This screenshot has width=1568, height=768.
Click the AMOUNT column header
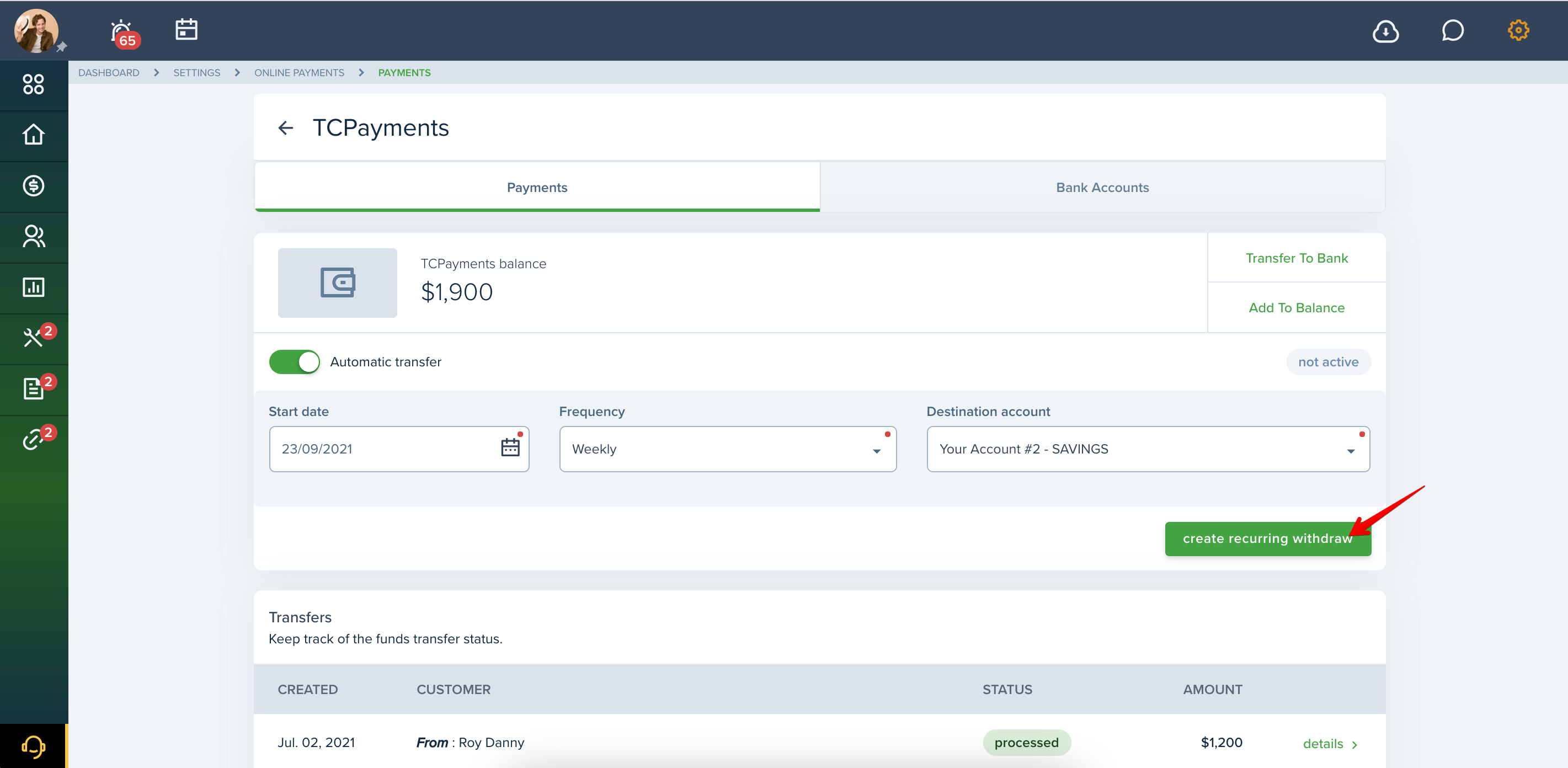1213,690
